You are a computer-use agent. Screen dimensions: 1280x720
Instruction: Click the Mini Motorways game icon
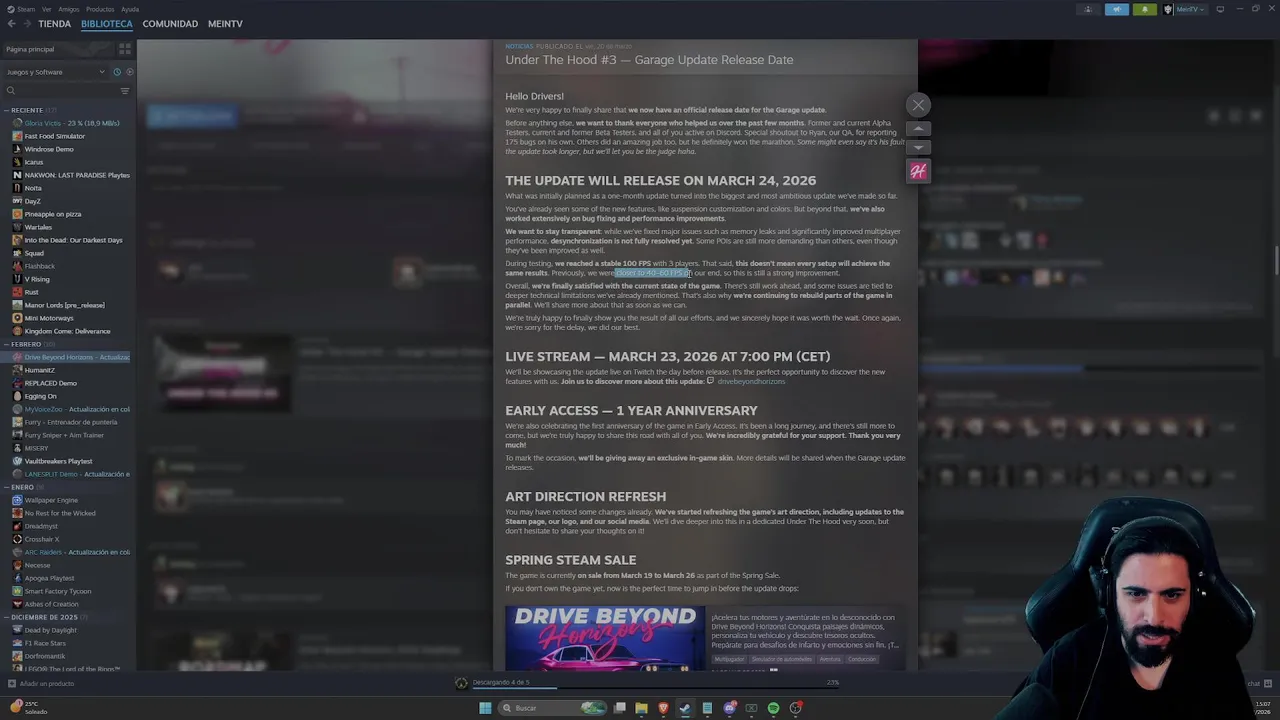(x=17, y=318)
